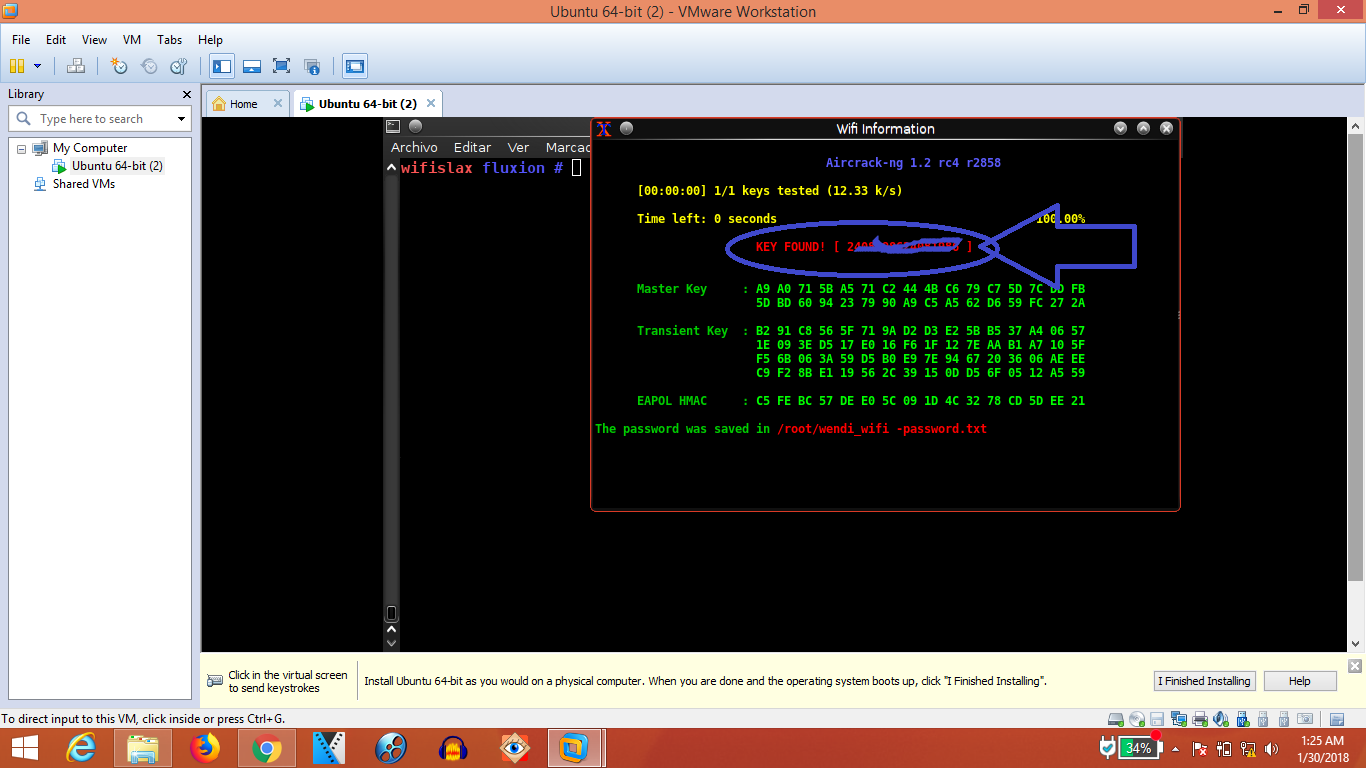
Task: Open the Archivo menu in the terminal
Action: click(414, 147)
